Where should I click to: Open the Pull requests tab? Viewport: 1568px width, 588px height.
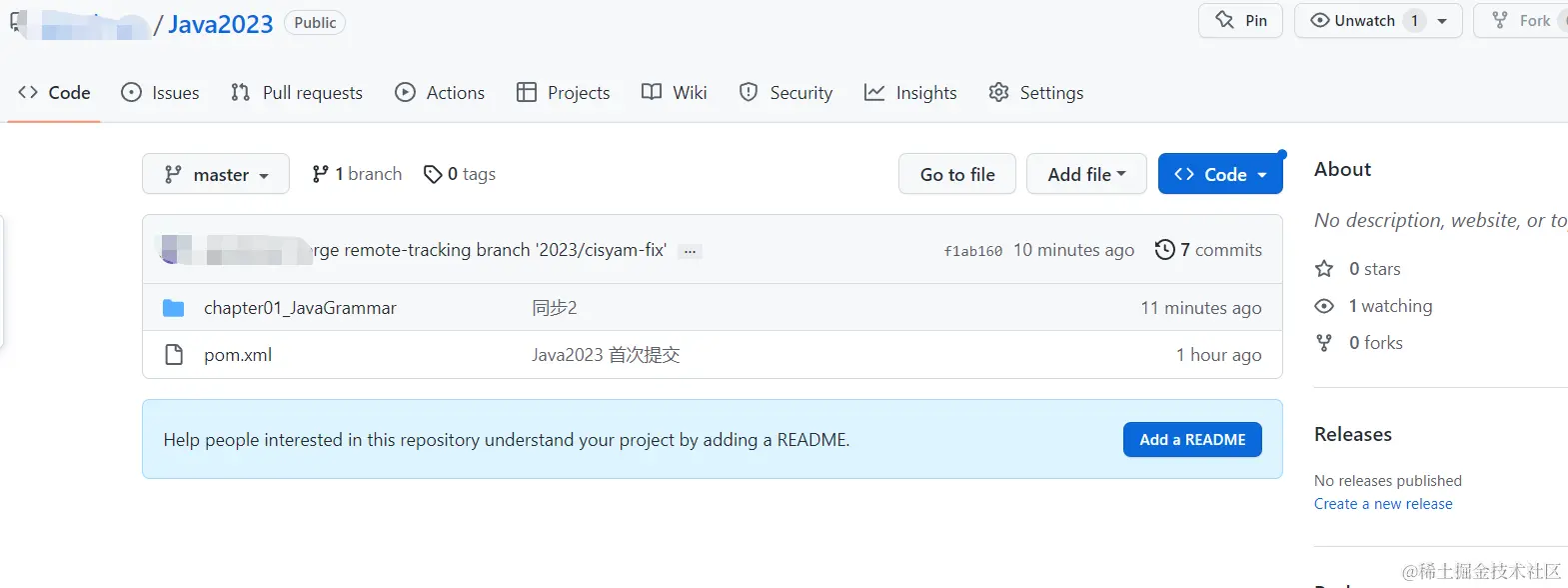297,93
